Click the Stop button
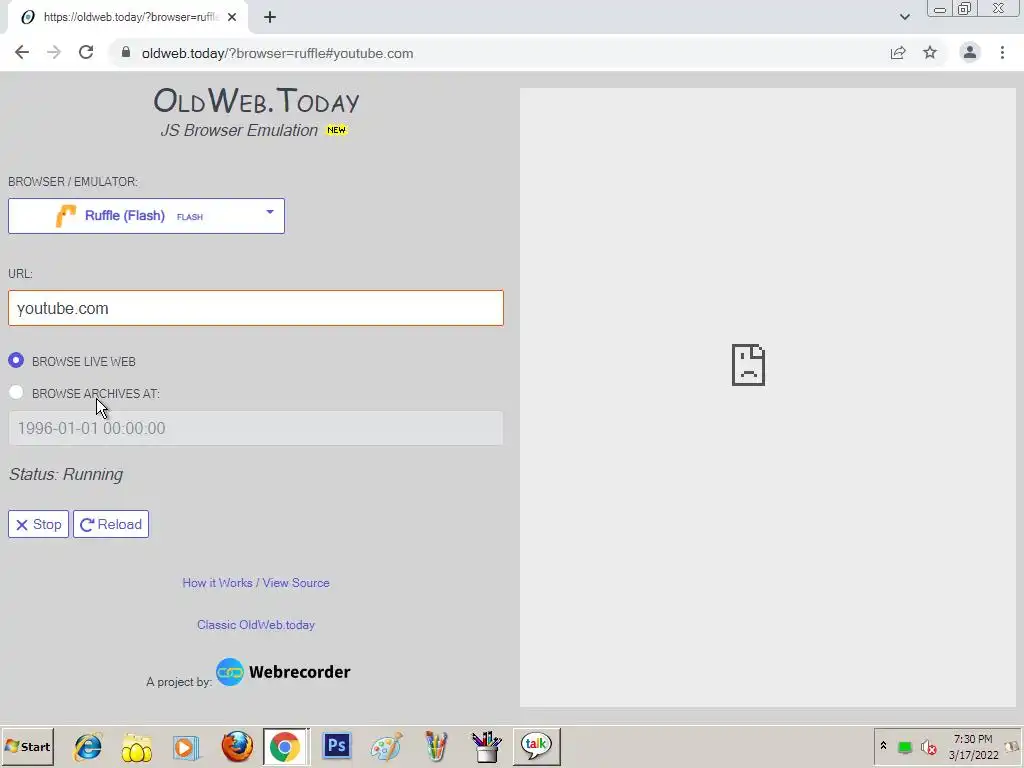This screenshot has width=1024, height=768. (x=39, y=524)
